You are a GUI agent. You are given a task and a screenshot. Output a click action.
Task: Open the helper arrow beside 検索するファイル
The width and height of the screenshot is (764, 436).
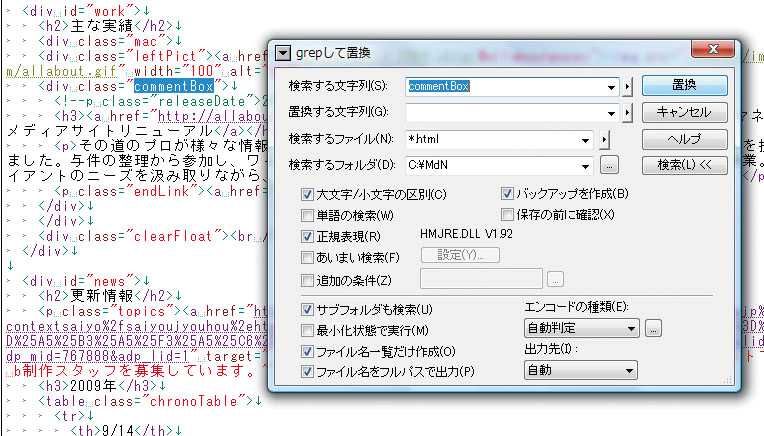[x=604, y=140]
